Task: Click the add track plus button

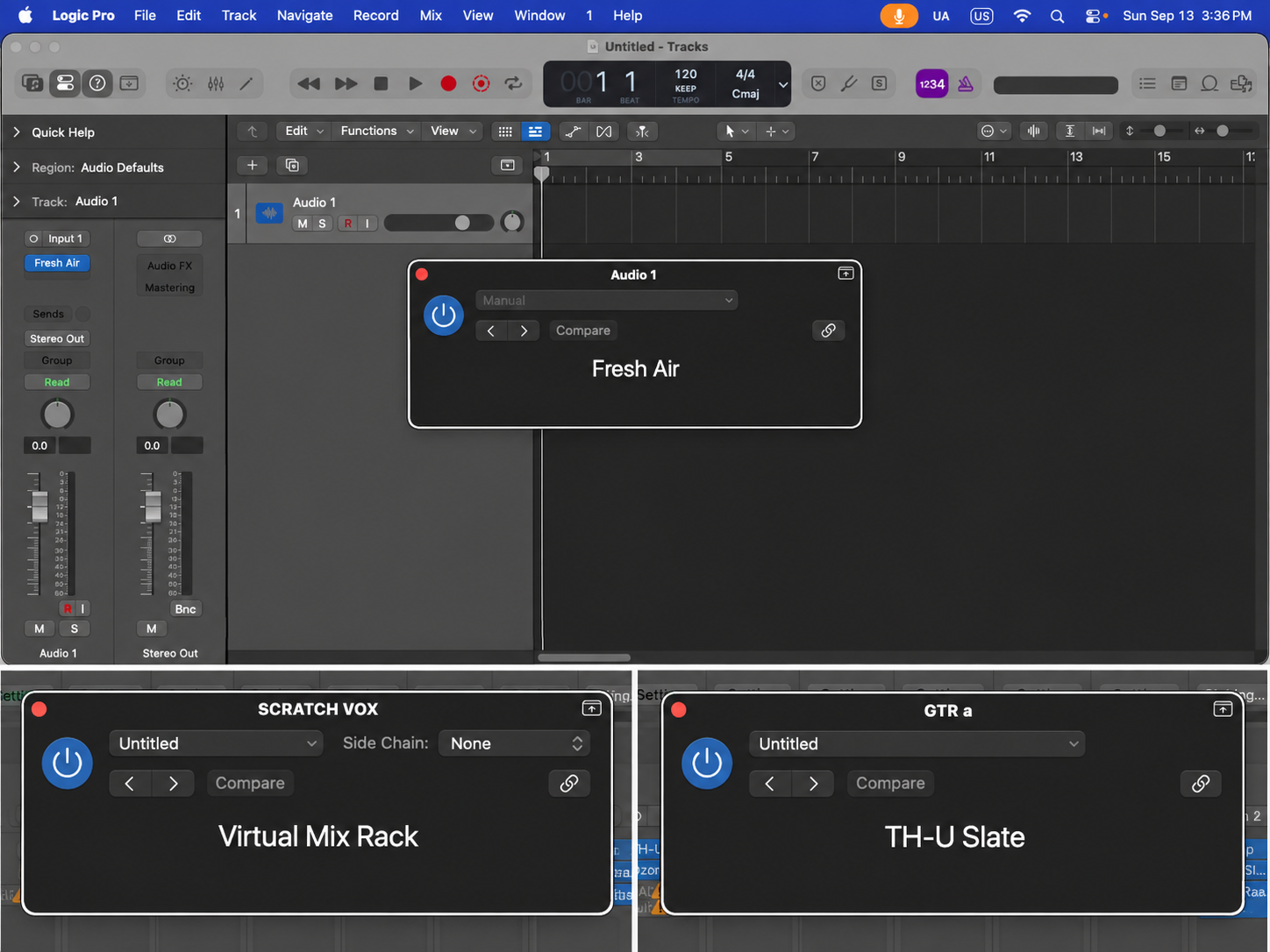Action: pos(252,165)
